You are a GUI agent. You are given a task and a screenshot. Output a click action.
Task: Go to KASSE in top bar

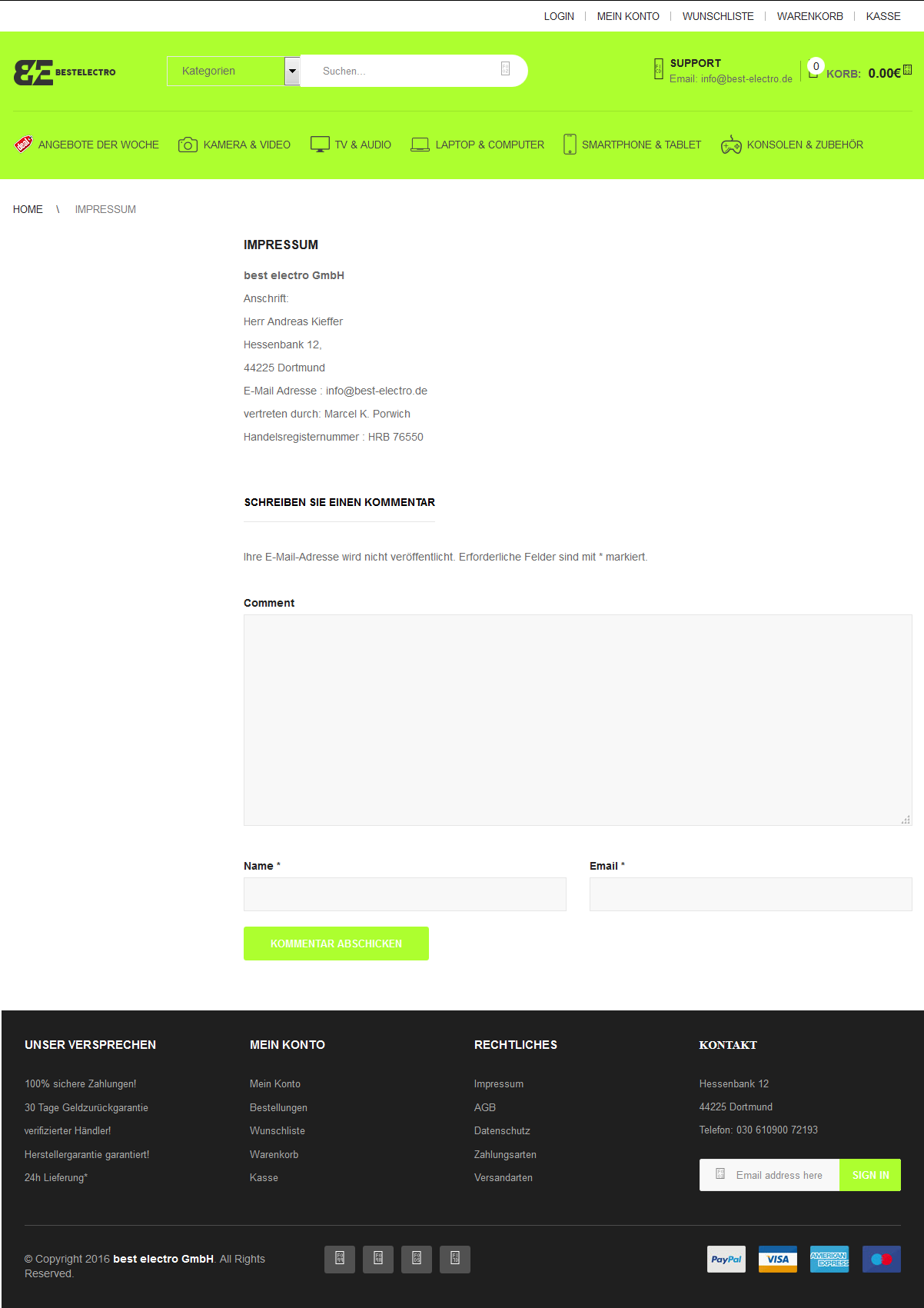[883, 16]
